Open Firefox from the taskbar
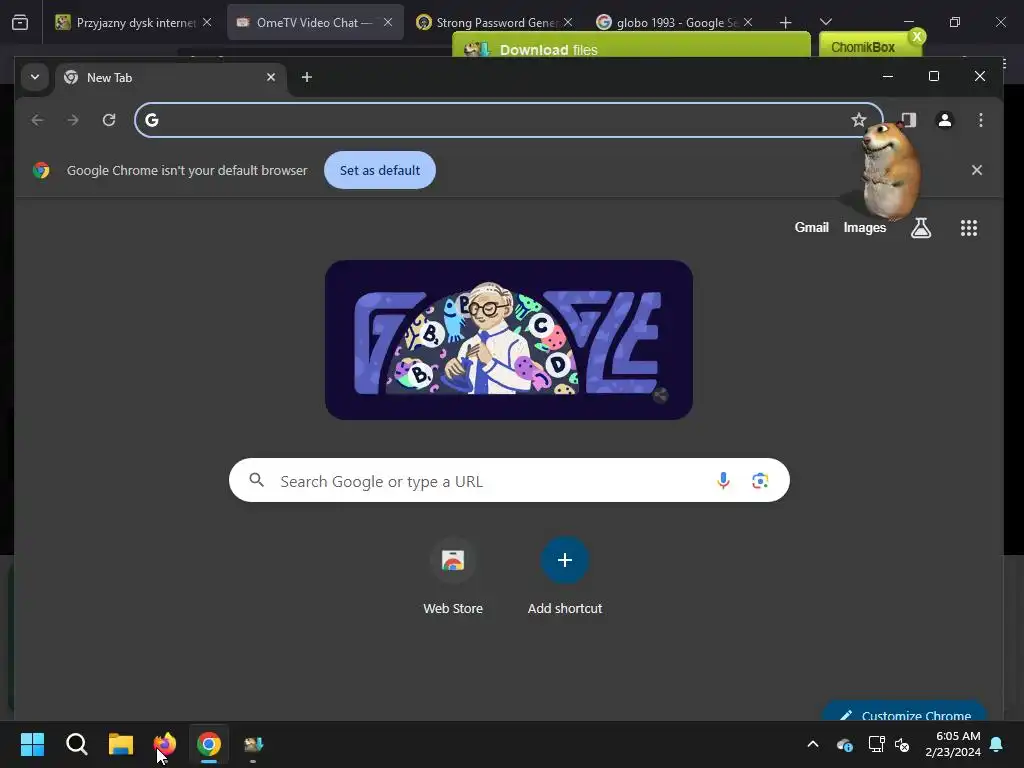The image size is (1024, 768). pos(165,744)
